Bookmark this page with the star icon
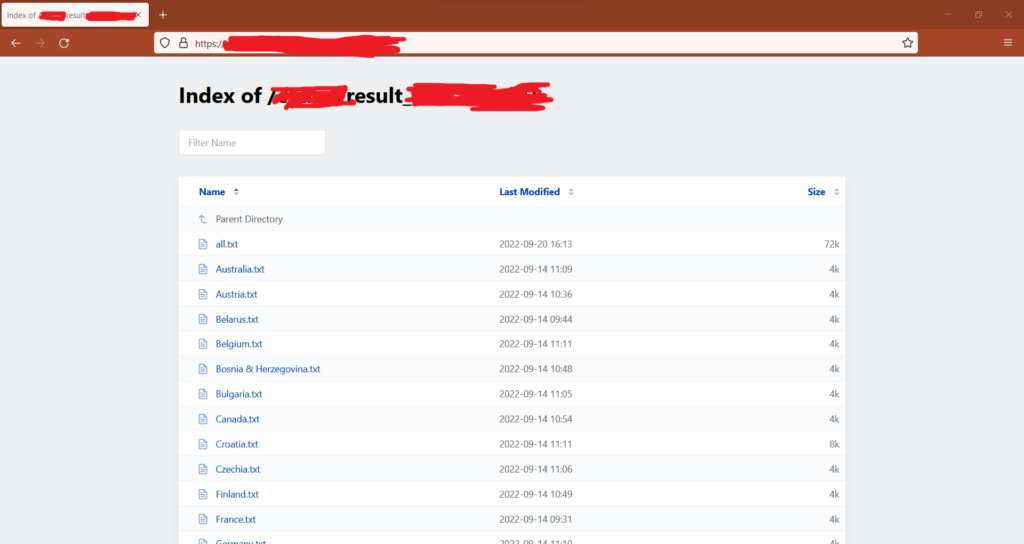 pyautogui.click(x=908, y=43)
